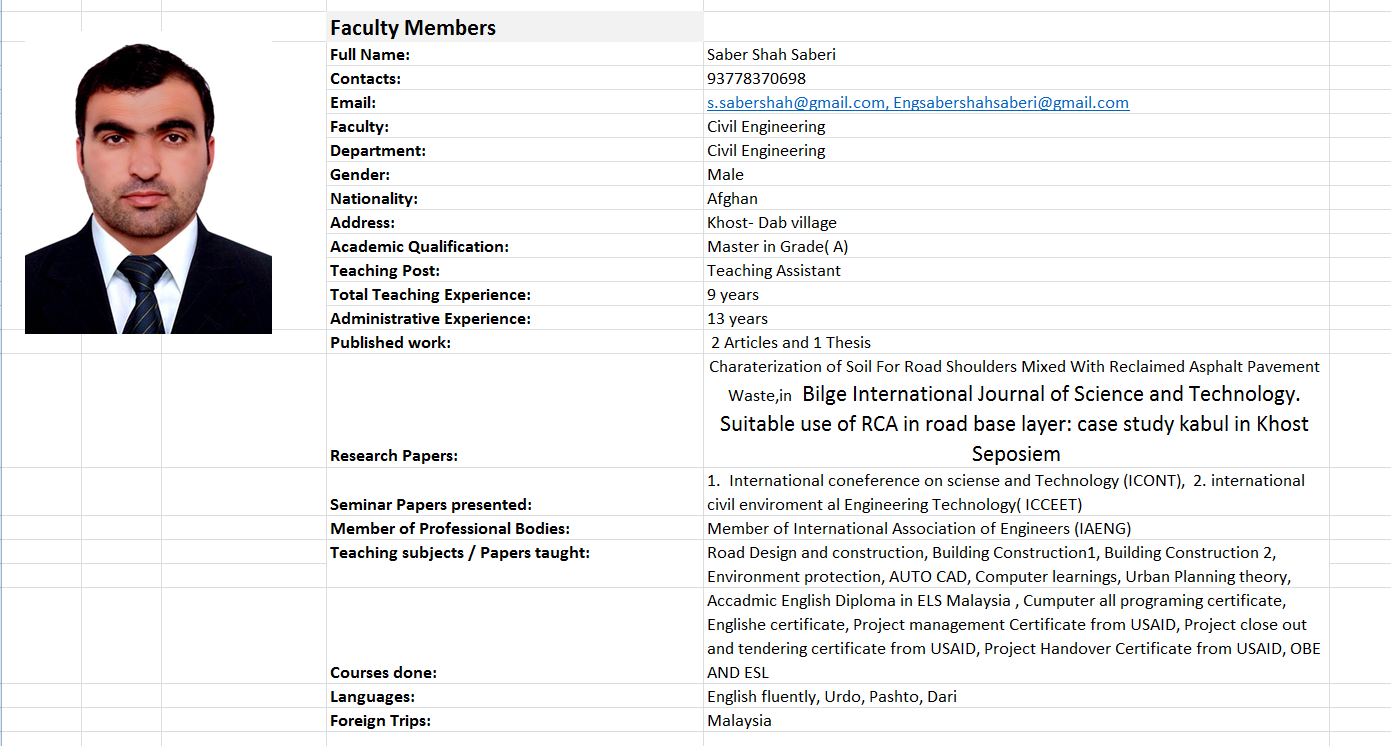Click the "Total Teaching Experience:" label
Screen dimensions: 1391x746
click(x=431, y=295)
